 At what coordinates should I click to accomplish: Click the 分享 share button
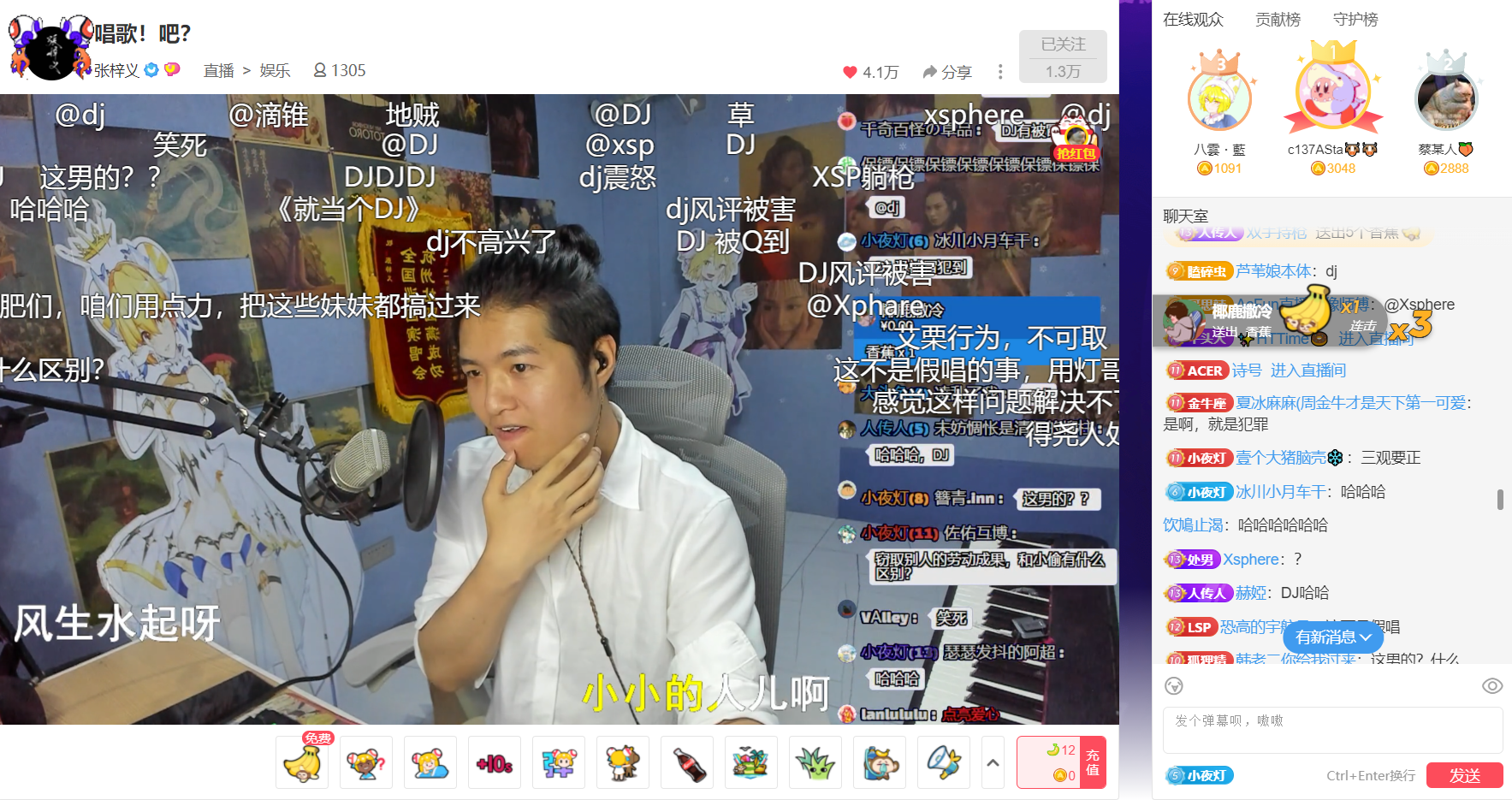coord(947,72)
